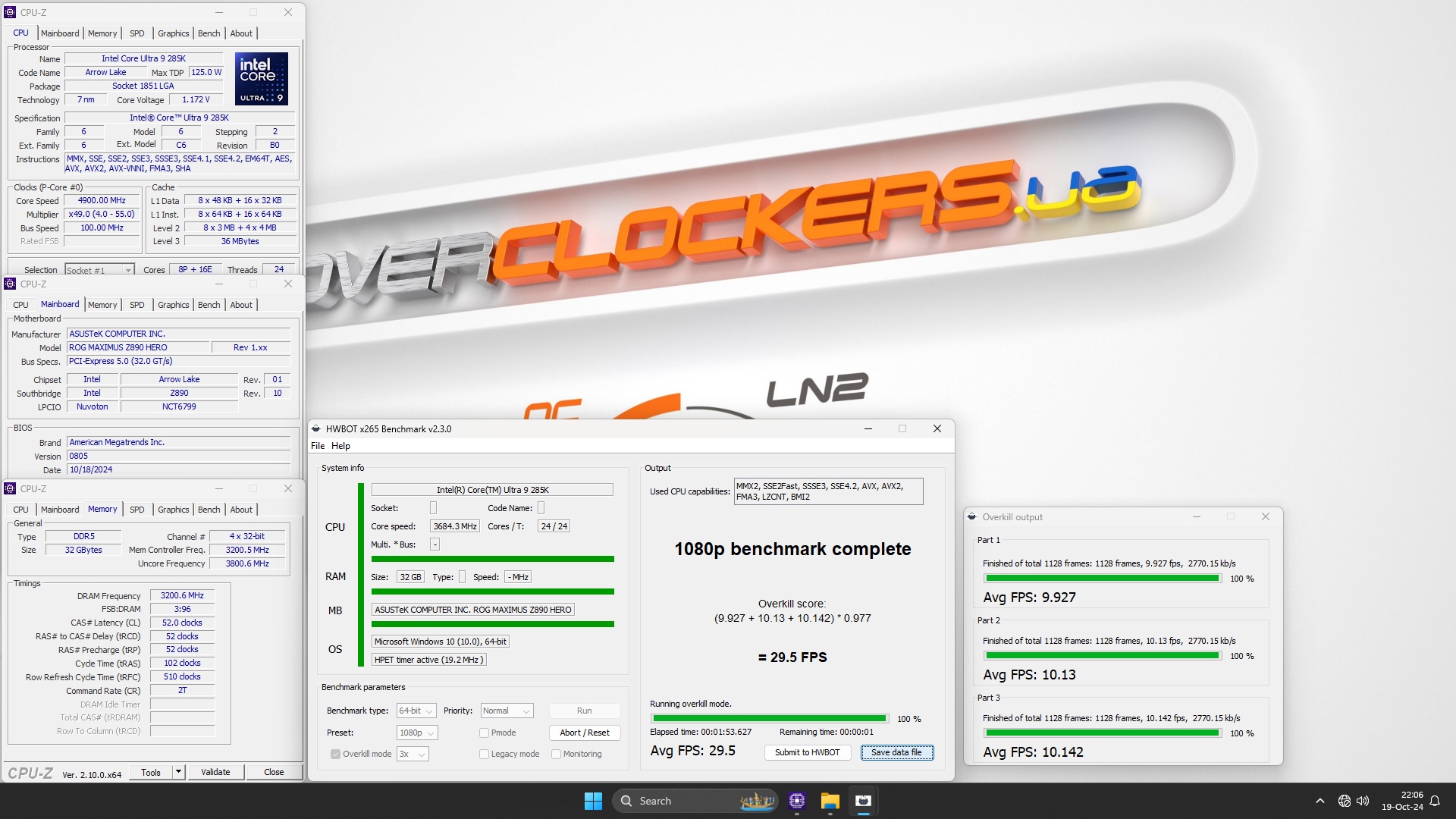Close the Overkill output window
This screenshot has height=819, width=1456.
pos(1266,516)
